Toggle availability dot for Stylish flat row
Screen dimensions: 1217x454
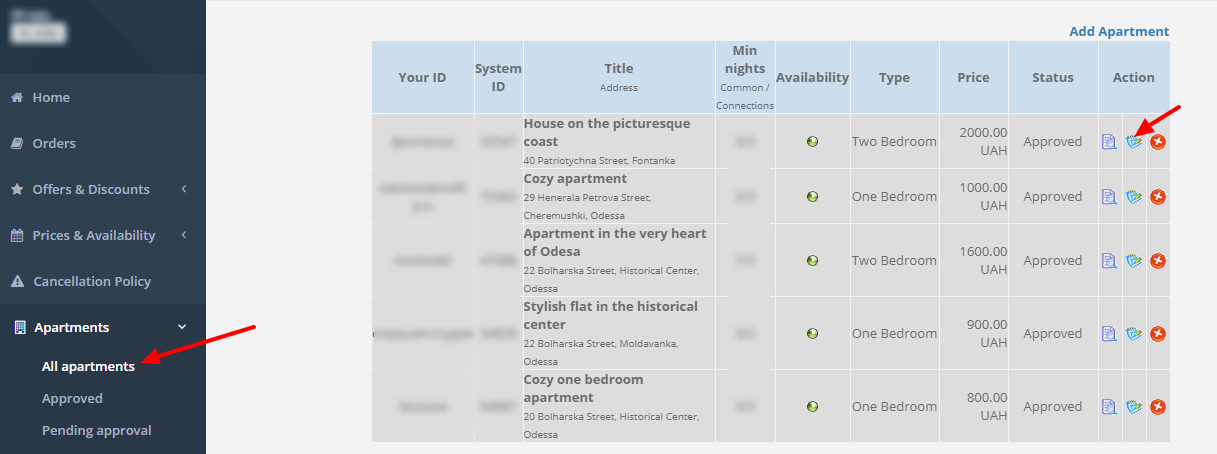812,334
